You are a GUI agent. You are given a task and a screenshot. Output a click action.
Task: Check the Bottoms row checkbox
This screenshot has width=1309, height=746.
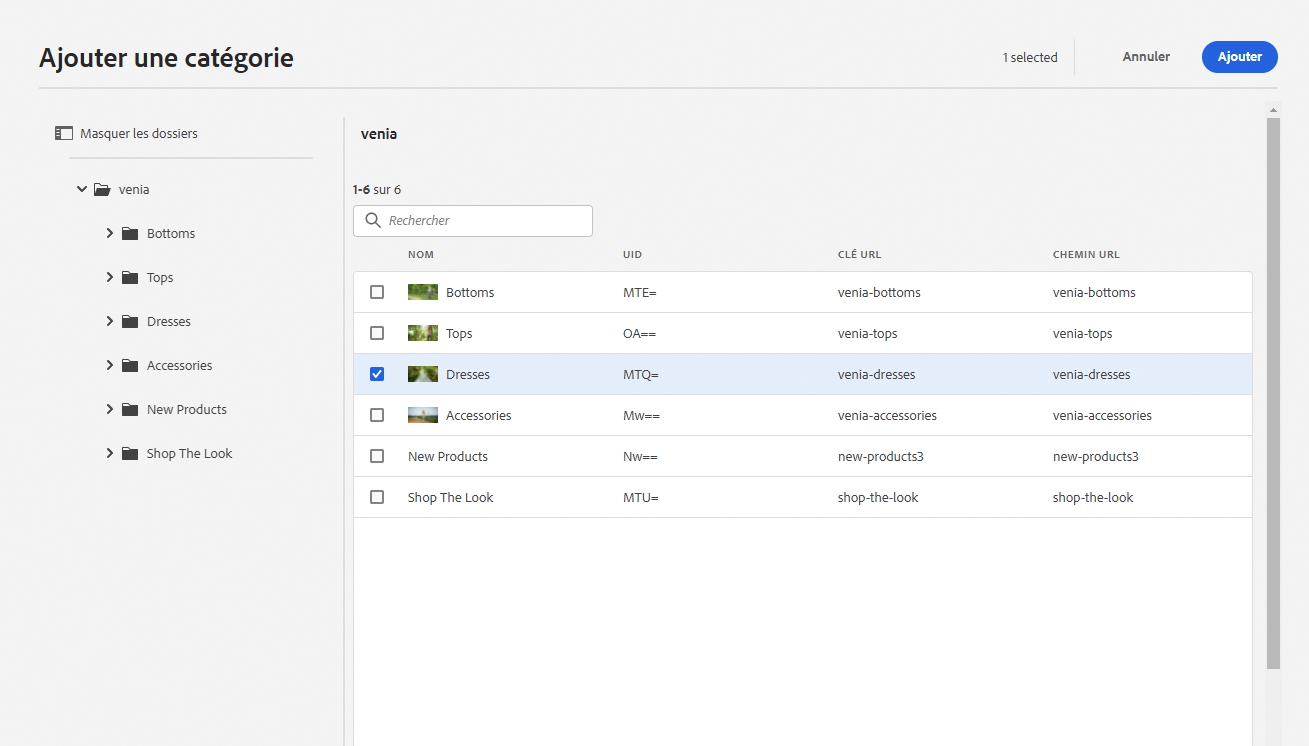click(377, 292)
